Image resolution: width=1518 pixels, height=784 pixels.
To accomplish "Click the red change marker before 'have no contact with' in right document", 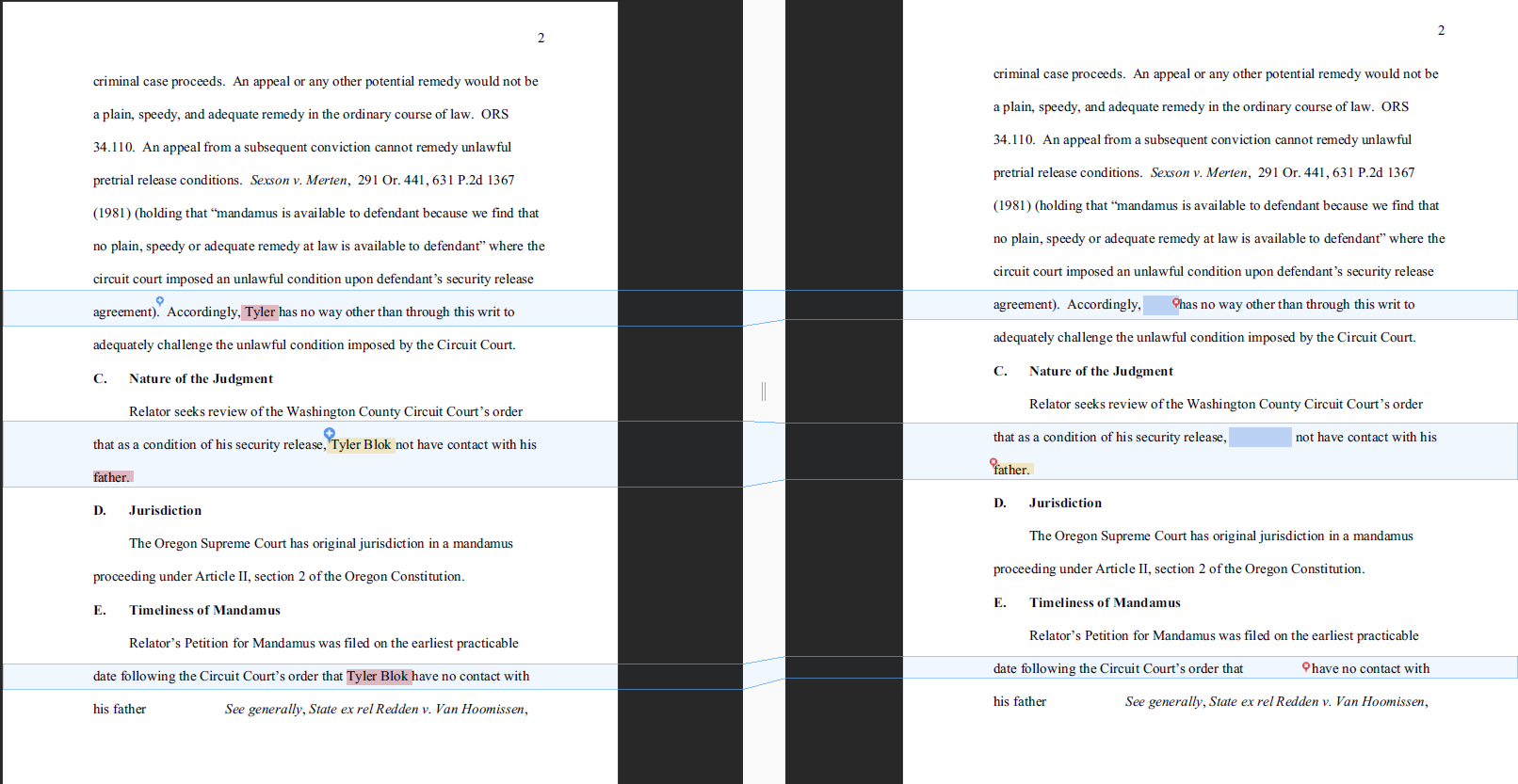I will click(x=1306, y=666).
